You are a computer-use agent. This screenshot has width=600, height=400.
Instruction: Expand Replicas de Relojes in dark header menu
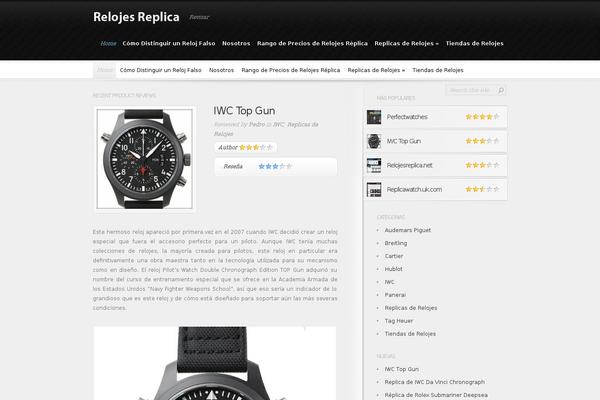[x=406, y=43]
